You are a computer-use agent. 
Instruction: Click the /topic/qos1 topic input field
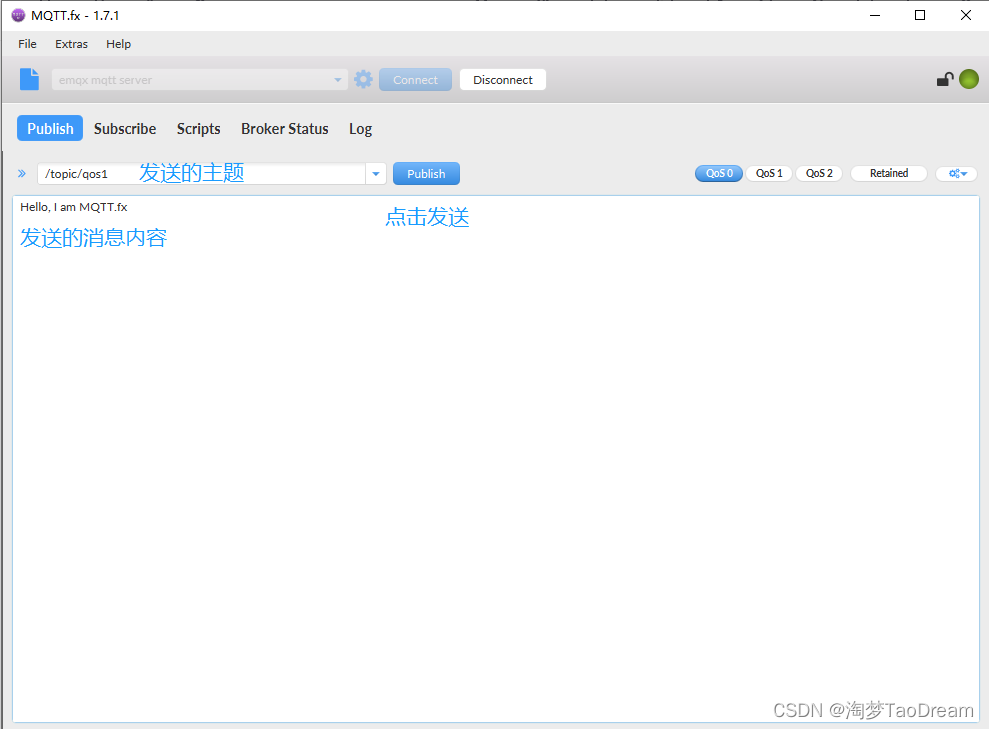tap(201, 173)
